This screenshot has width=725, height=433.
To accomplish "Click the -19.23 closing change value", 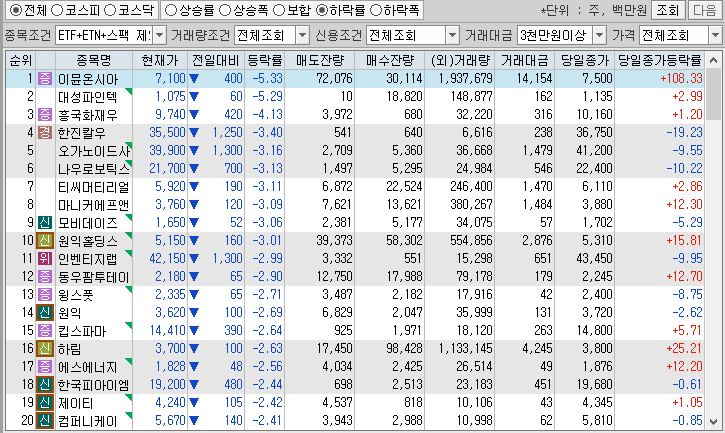I will point(684,133).
